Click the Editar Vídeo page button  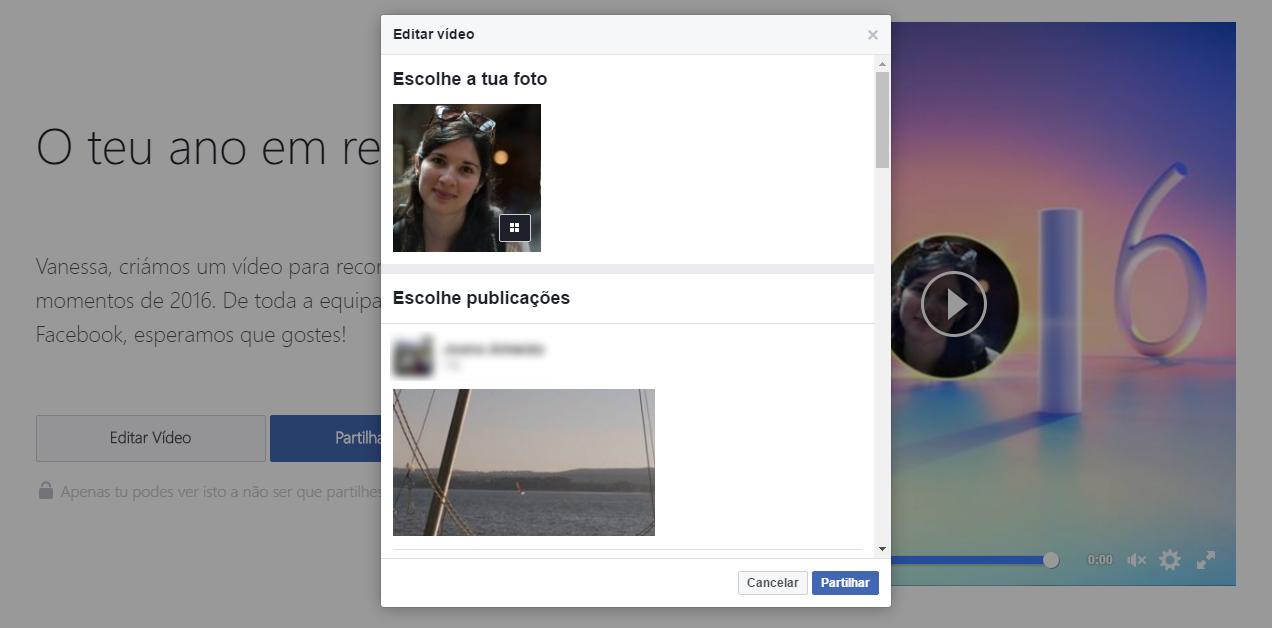click(x=151, y=438)
